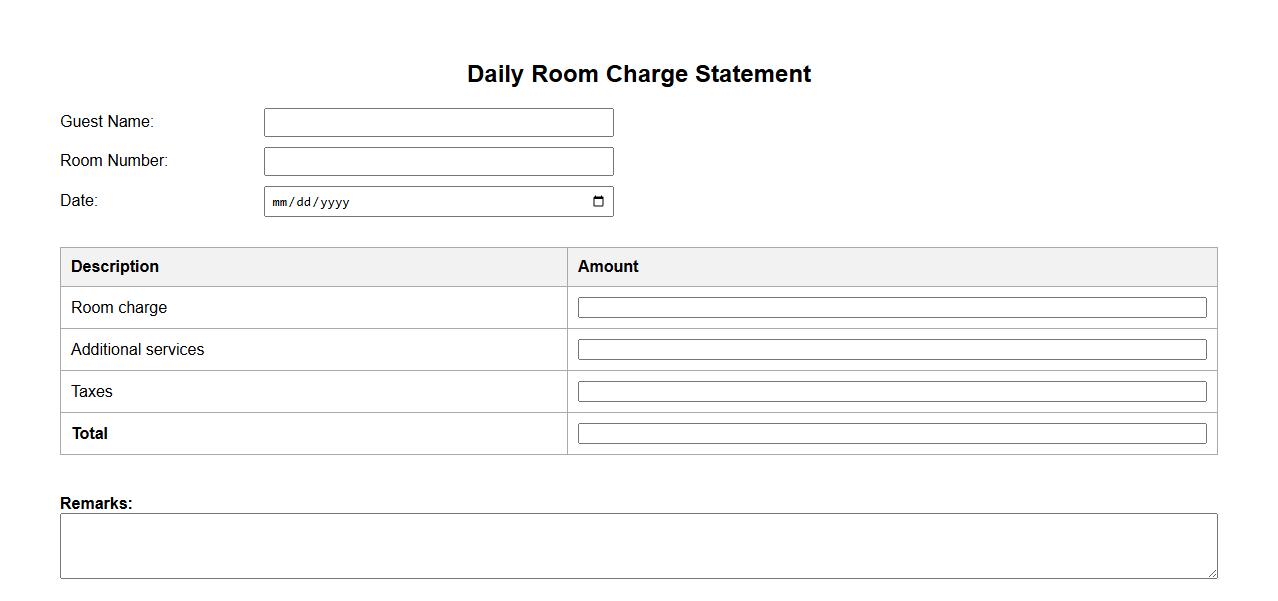Click the Description column header
Viewport: 1278px width, 601px height.
coord(115,267)
